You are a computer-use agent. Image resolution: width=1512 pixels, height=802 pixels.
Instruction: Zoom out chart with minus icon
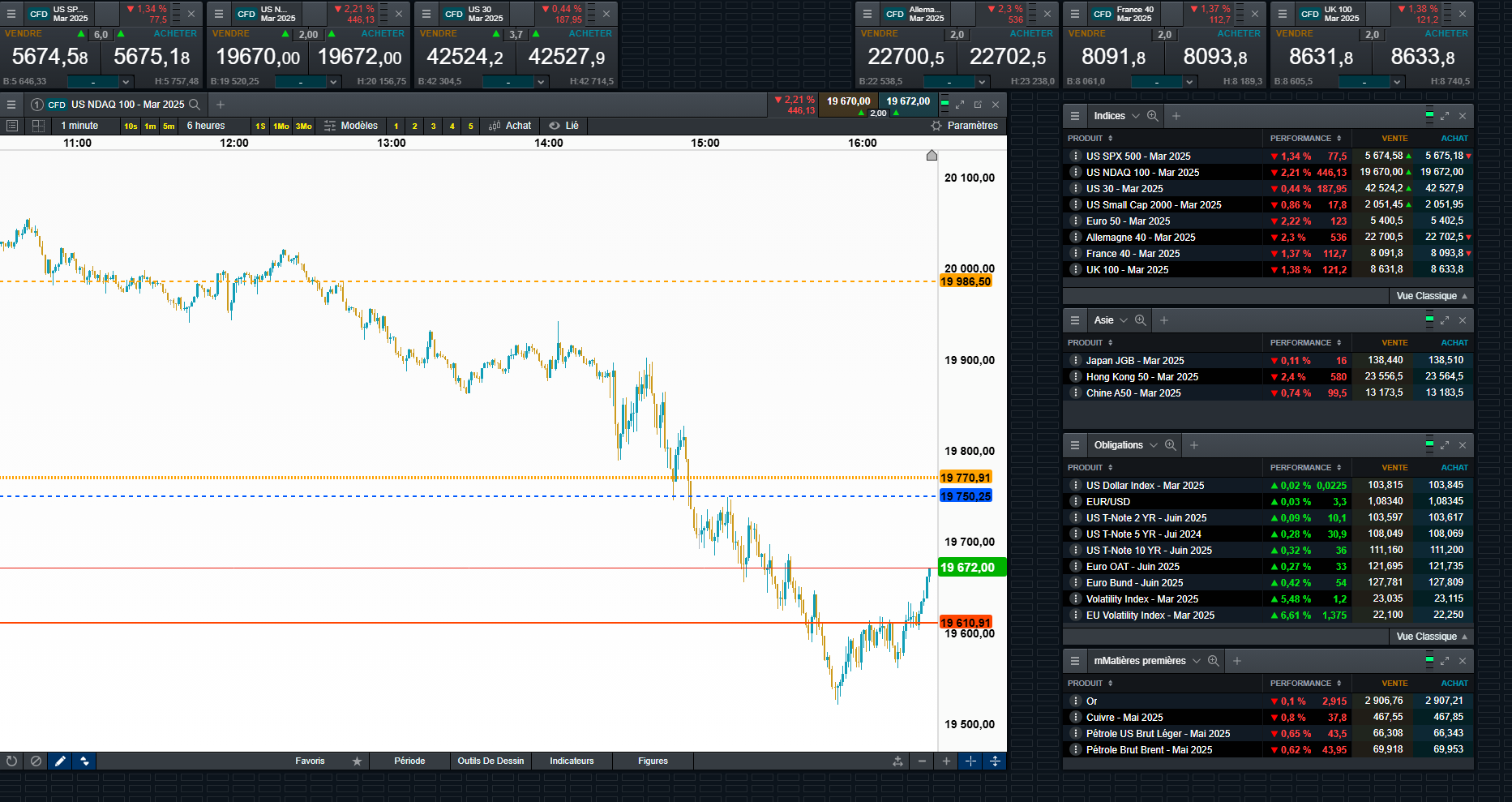[922, 761]
